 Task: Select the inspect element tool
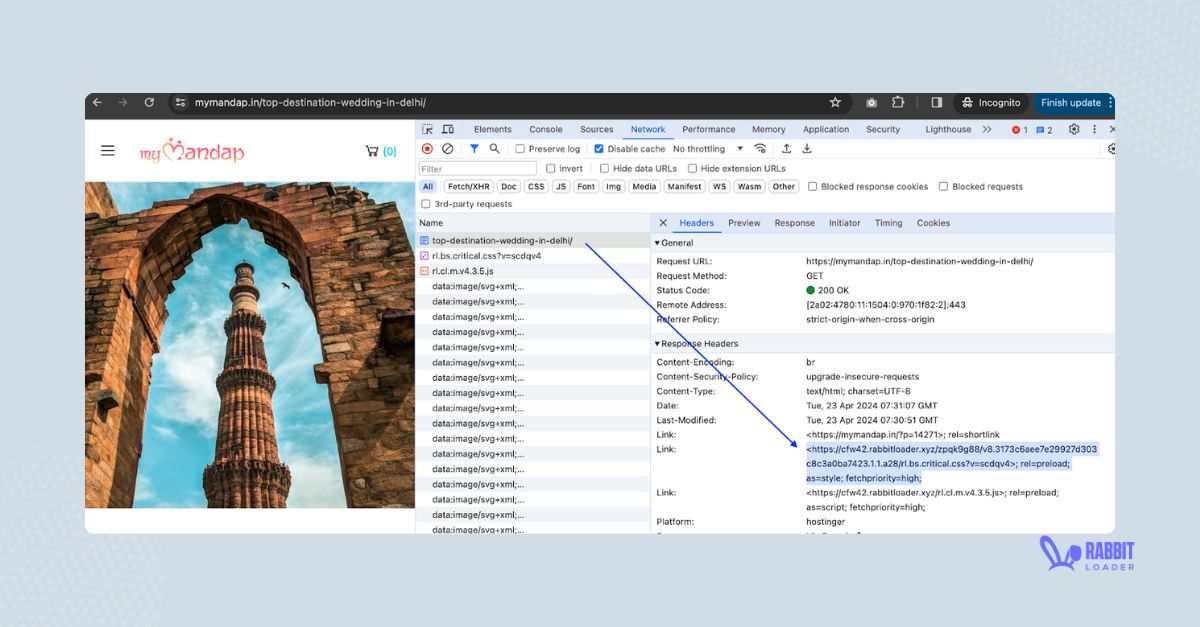(428, 129)
